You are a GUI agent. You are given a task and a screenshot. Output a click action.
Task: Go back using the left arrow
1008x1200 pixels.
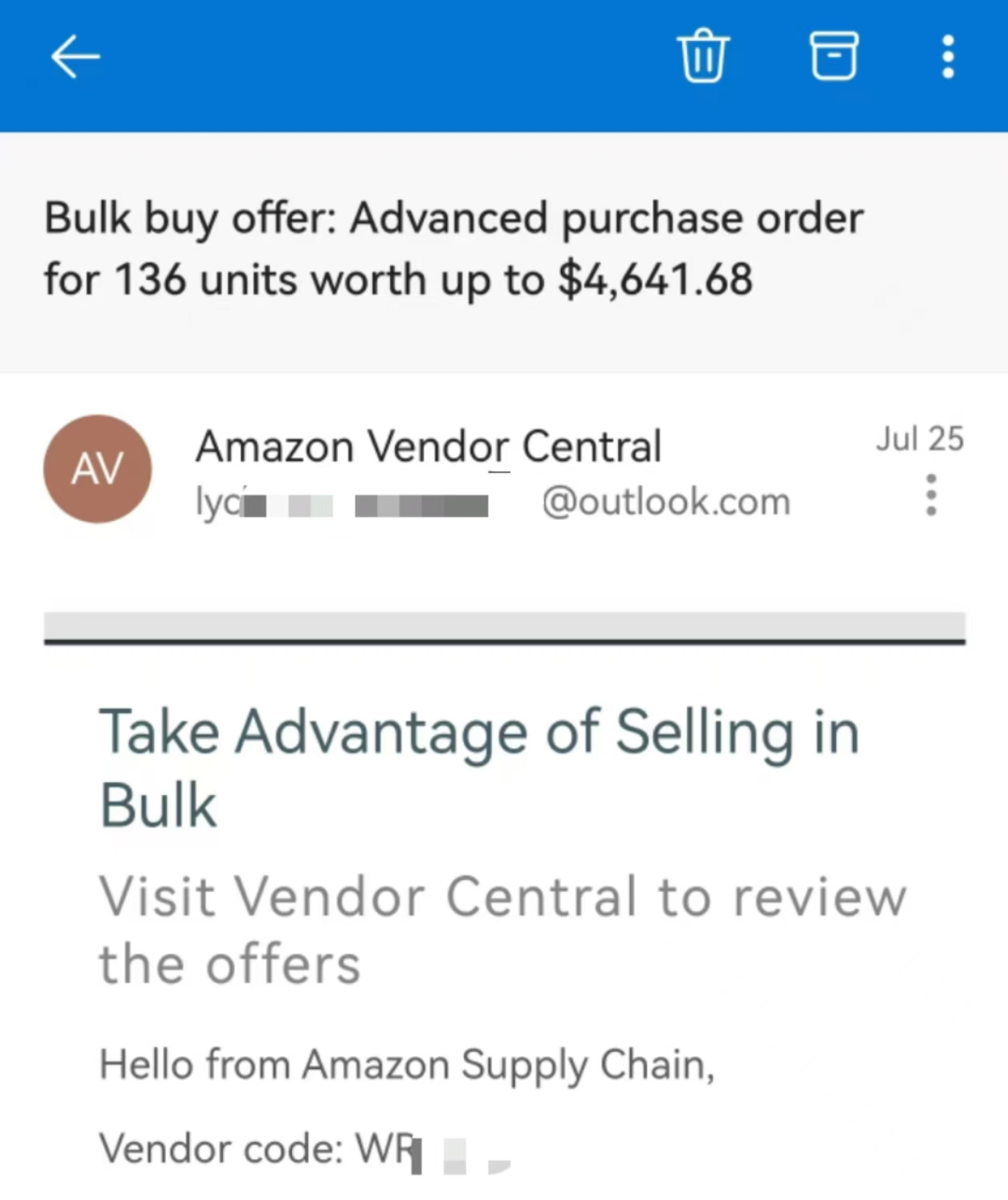point(75,57)
